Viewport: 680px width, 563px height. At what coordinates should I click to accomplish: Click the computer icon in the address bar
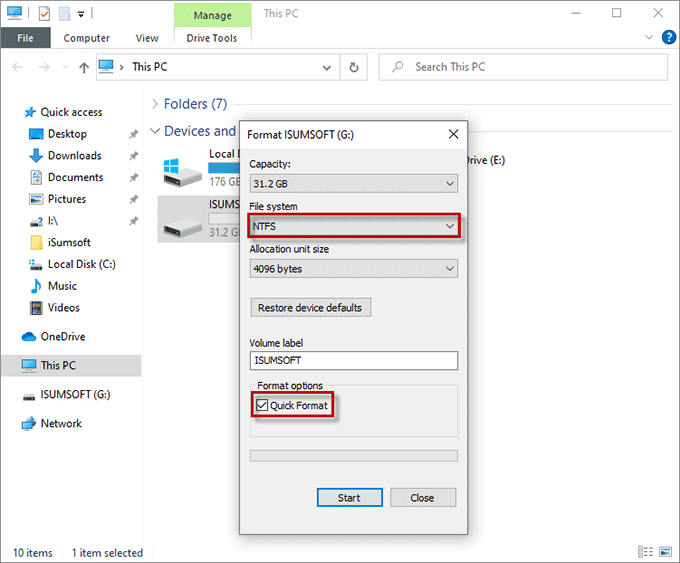pyautogui.click(x=106, y=66)
